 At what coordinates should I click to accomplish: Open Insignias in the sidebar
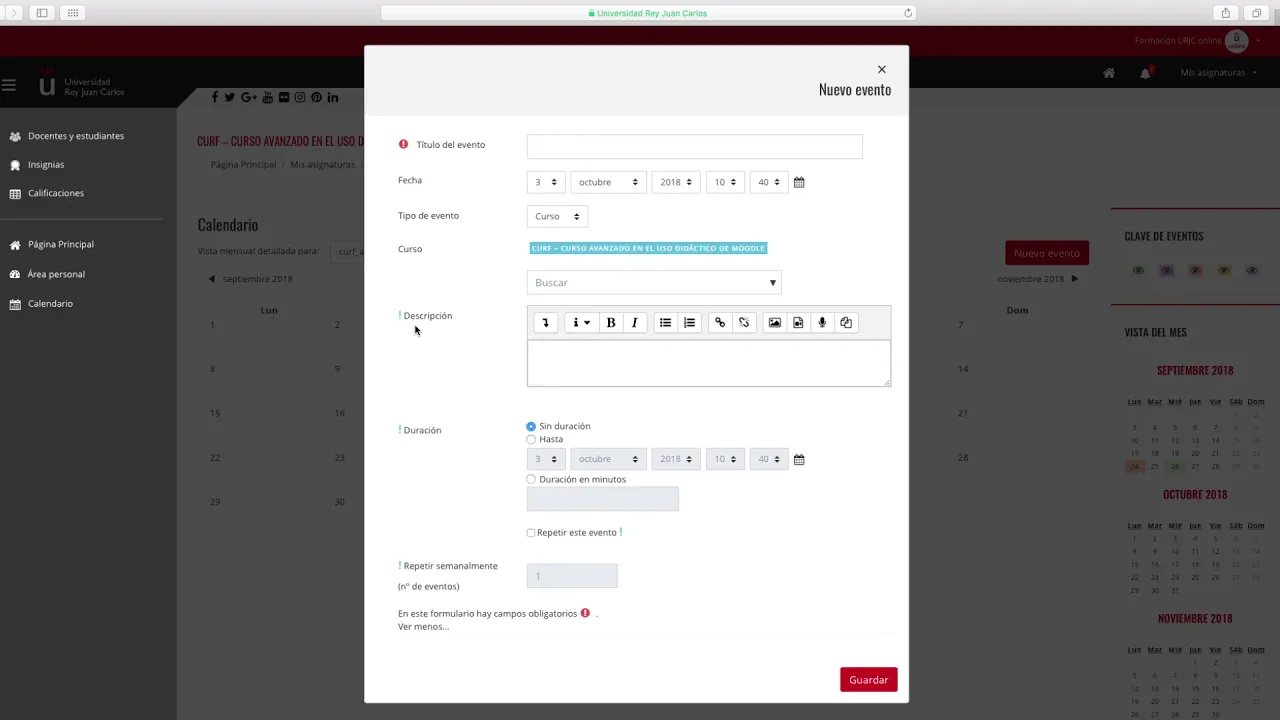pyautogui.click(x=46, y=165)
